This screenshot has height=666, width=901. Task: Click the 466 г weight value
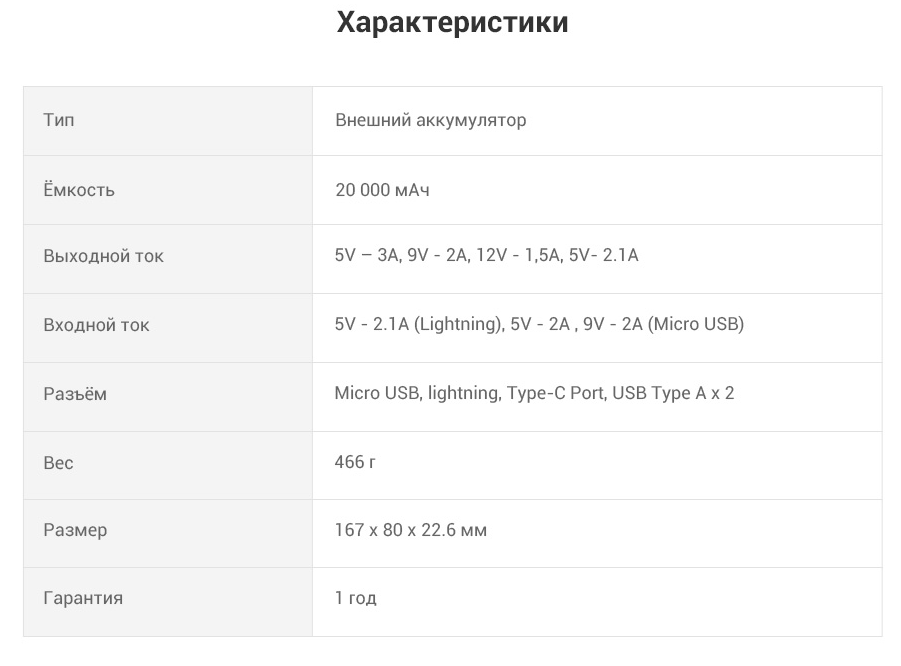pyautogui.click(x=355, y=462)
